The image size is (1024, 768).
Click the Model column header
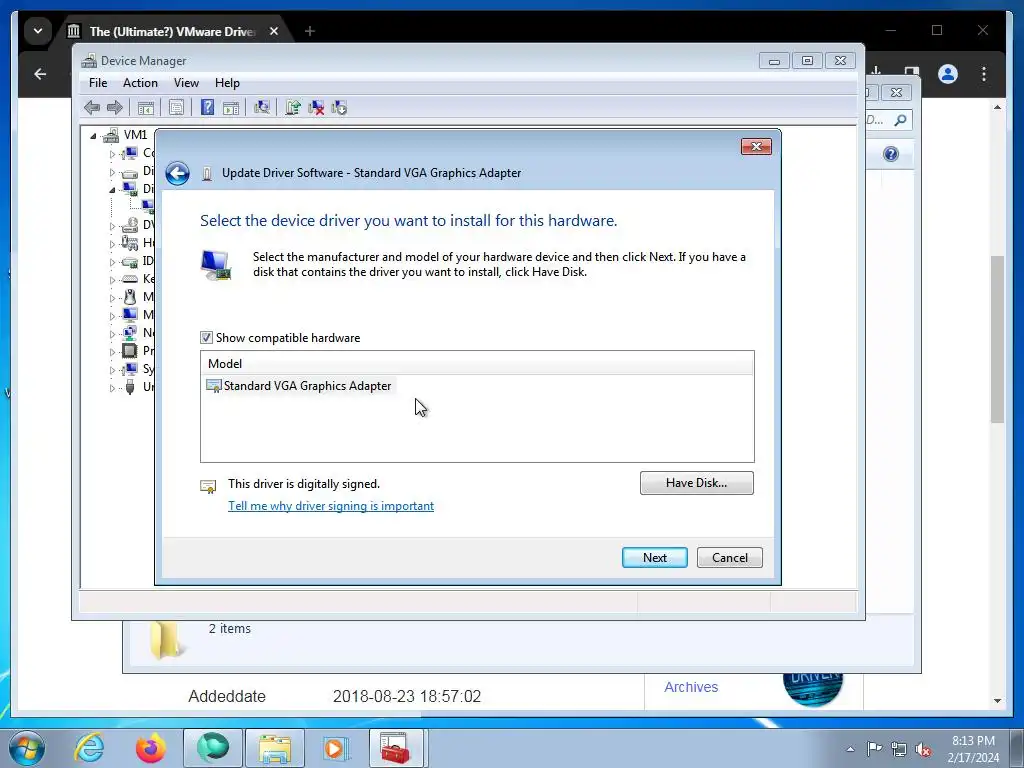coord(477,364)
